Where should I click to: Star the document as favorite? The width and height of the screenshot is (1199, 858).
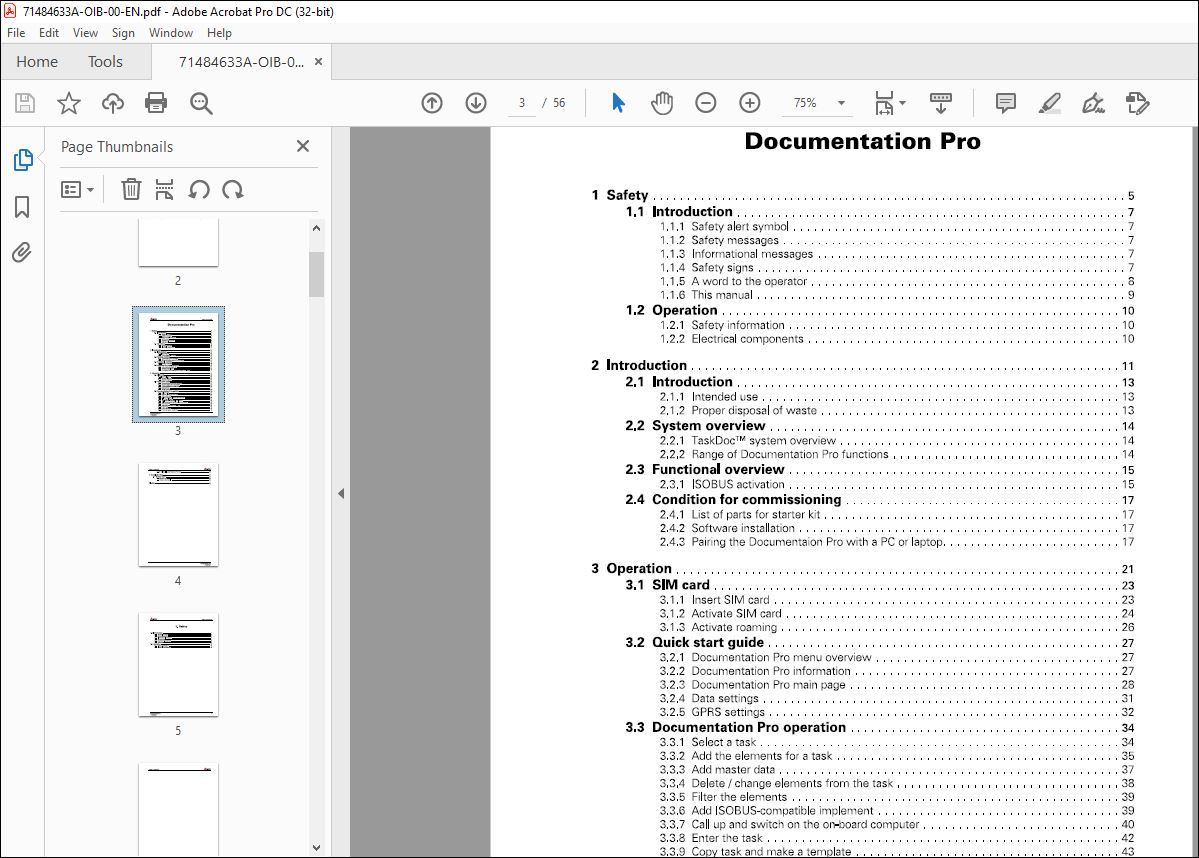68,103
